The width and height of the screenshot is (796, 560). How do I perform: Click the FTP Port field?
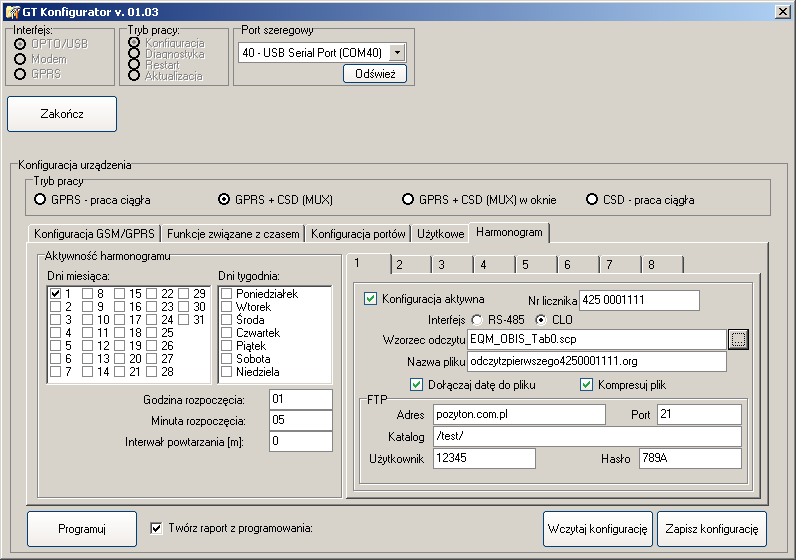[x=699, y=414]
